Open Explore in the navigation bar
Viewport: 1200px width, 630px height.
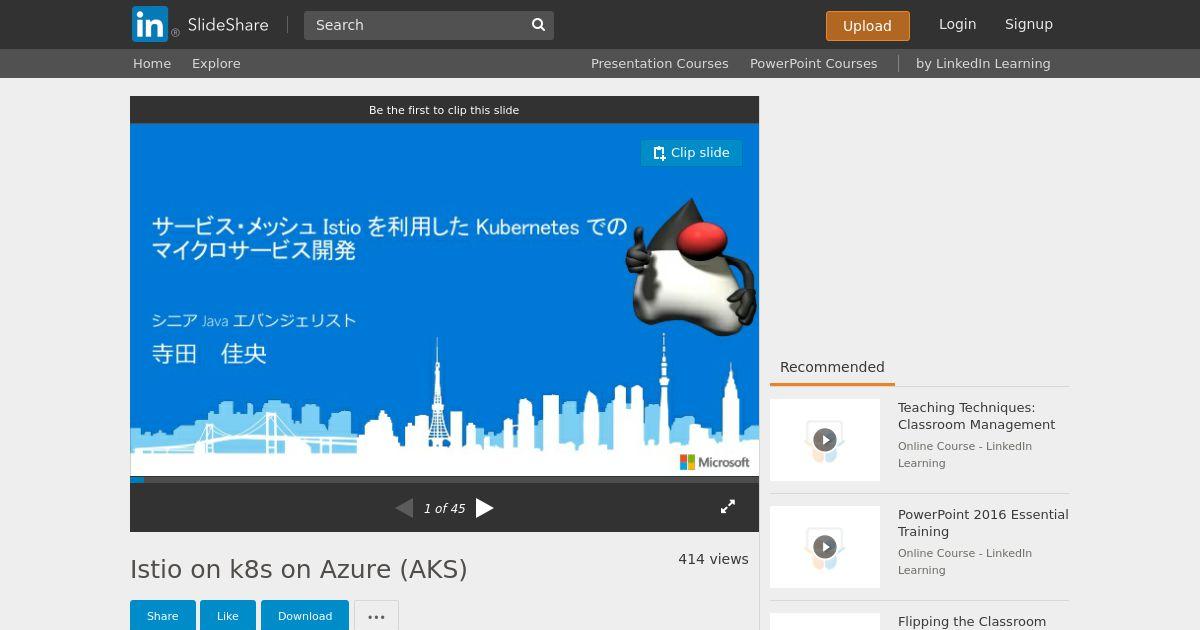coord(216,63)
